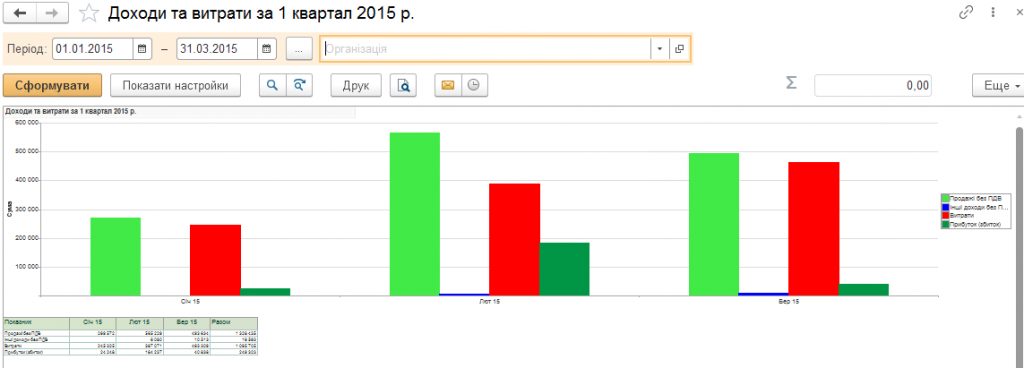
Task: Open the search magnifier tool
Action: click(273, 85)
